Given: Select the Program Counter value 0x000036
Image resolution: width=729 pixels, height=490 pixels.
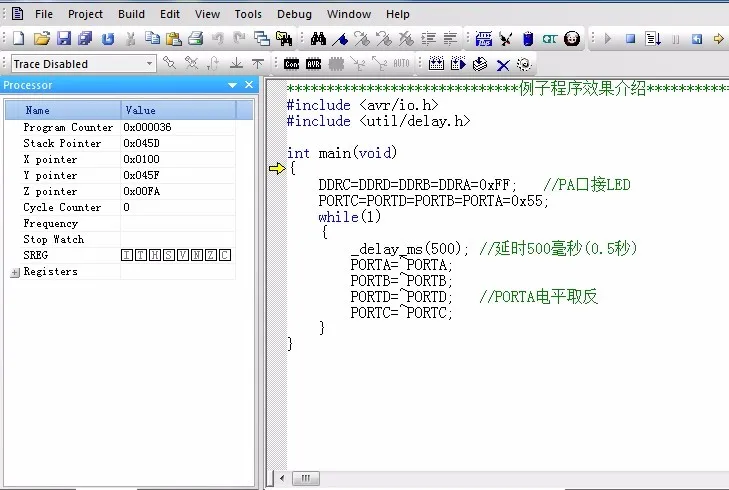Looking at the screenshot, I should [147, 127].
